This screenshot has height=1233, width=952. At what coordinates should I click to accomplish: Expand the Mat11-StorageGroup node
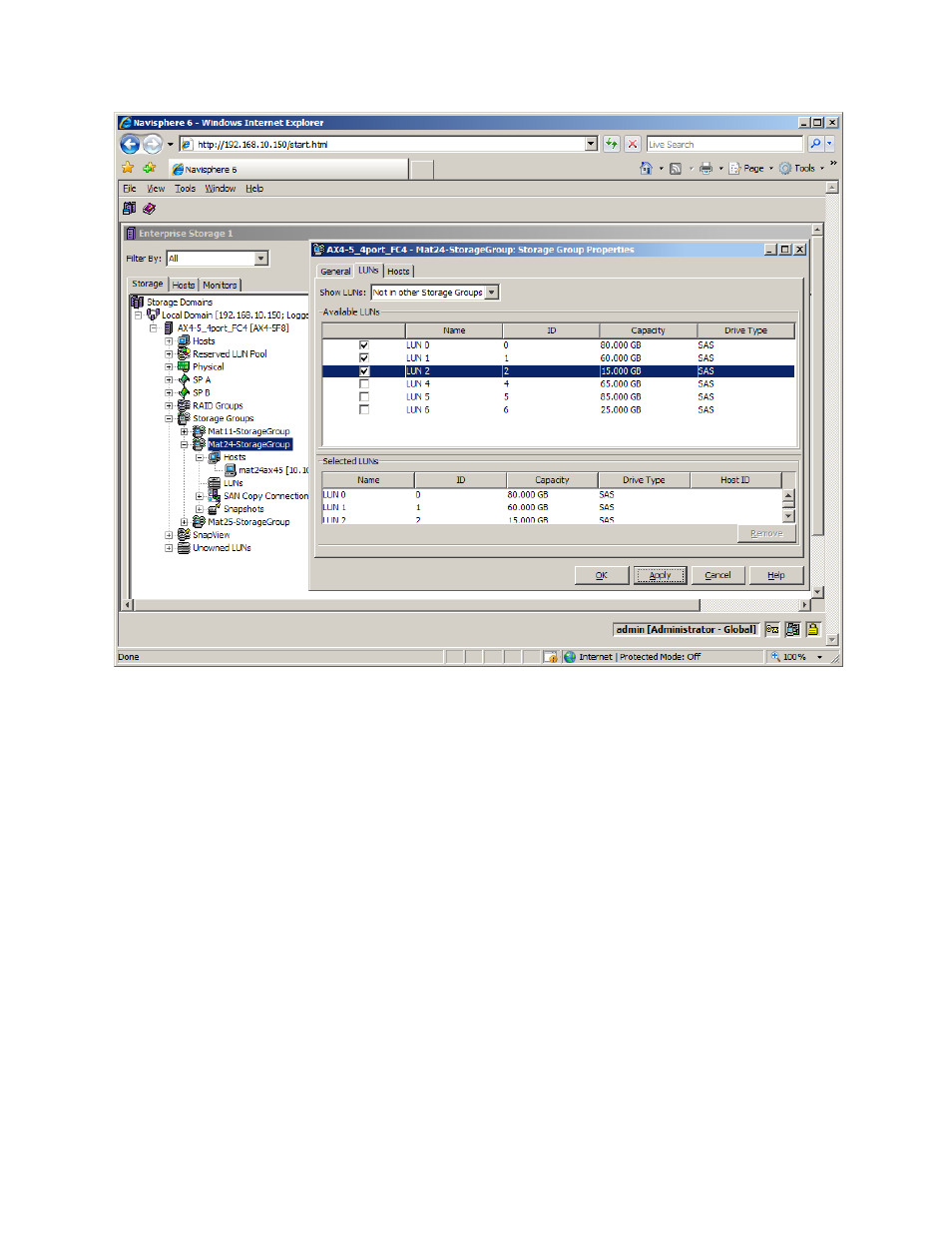point(184,432)
